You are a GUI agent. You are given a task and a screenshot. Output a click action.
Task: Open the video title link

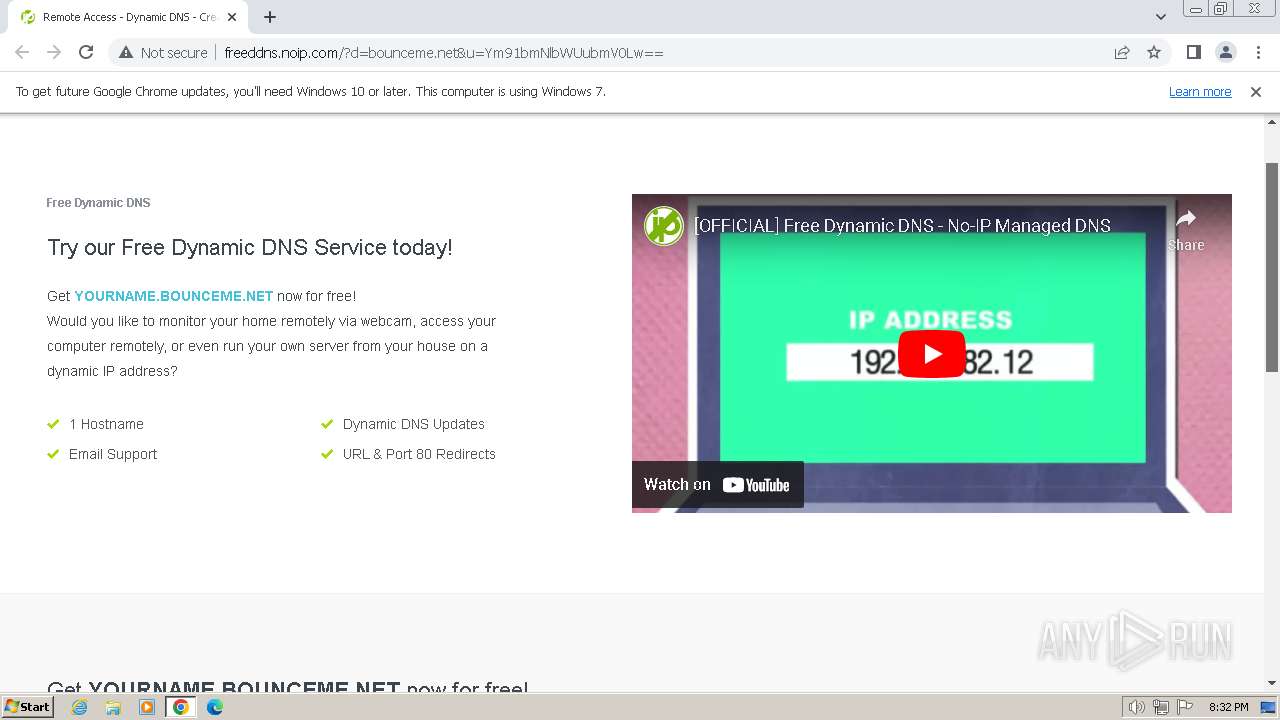point(902,226)
